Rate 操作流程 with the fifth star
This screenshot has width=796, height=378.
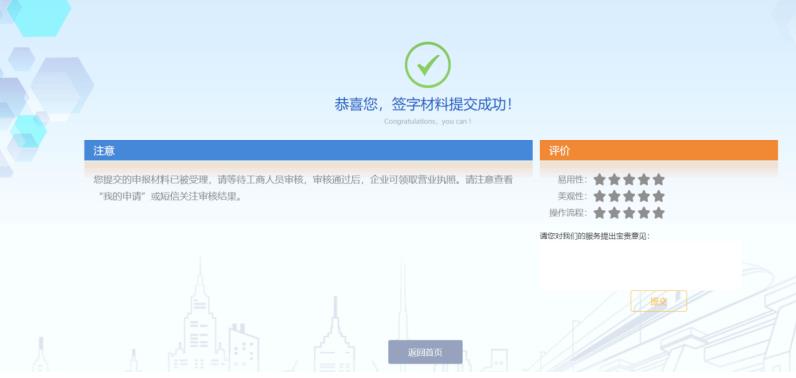pos(658,213)
